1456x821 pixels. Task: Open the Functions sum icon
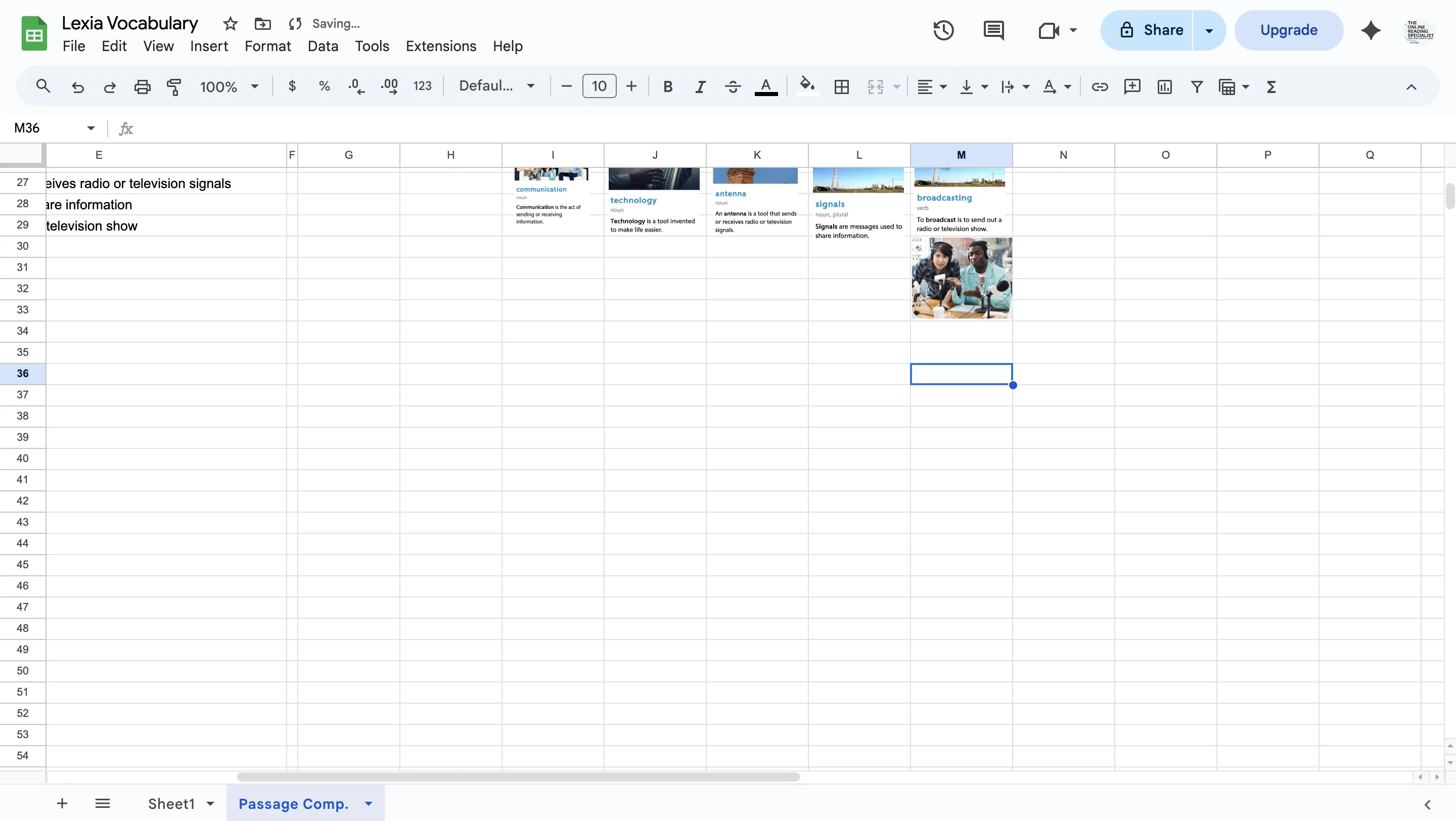1271,86
